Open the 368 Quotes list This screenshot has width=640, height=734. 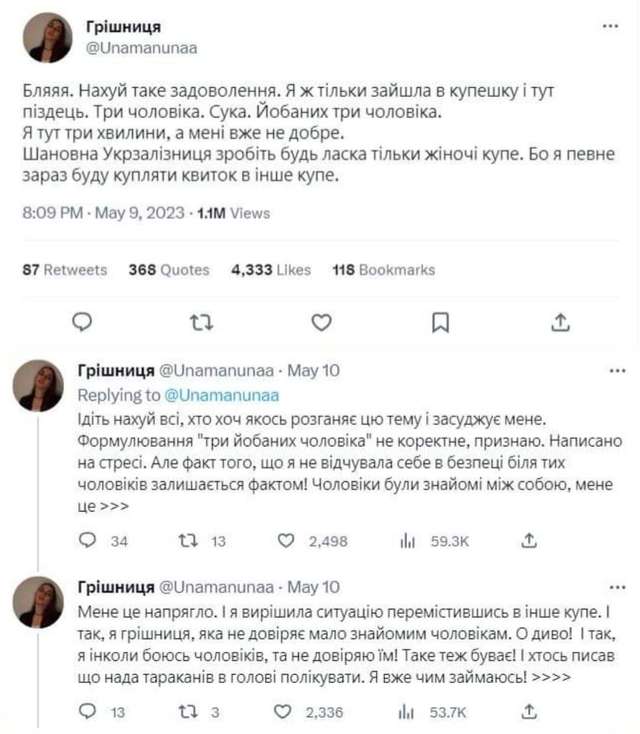click(x=169, y=270)
